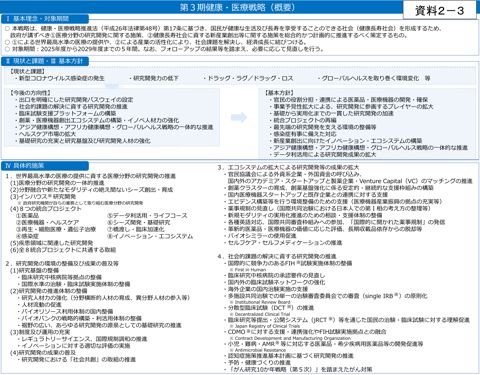Viewport: 480px width, 375px height.
Task: Click footnote "Japan Registry of Clinical Trials"
Action: point(264,326)
